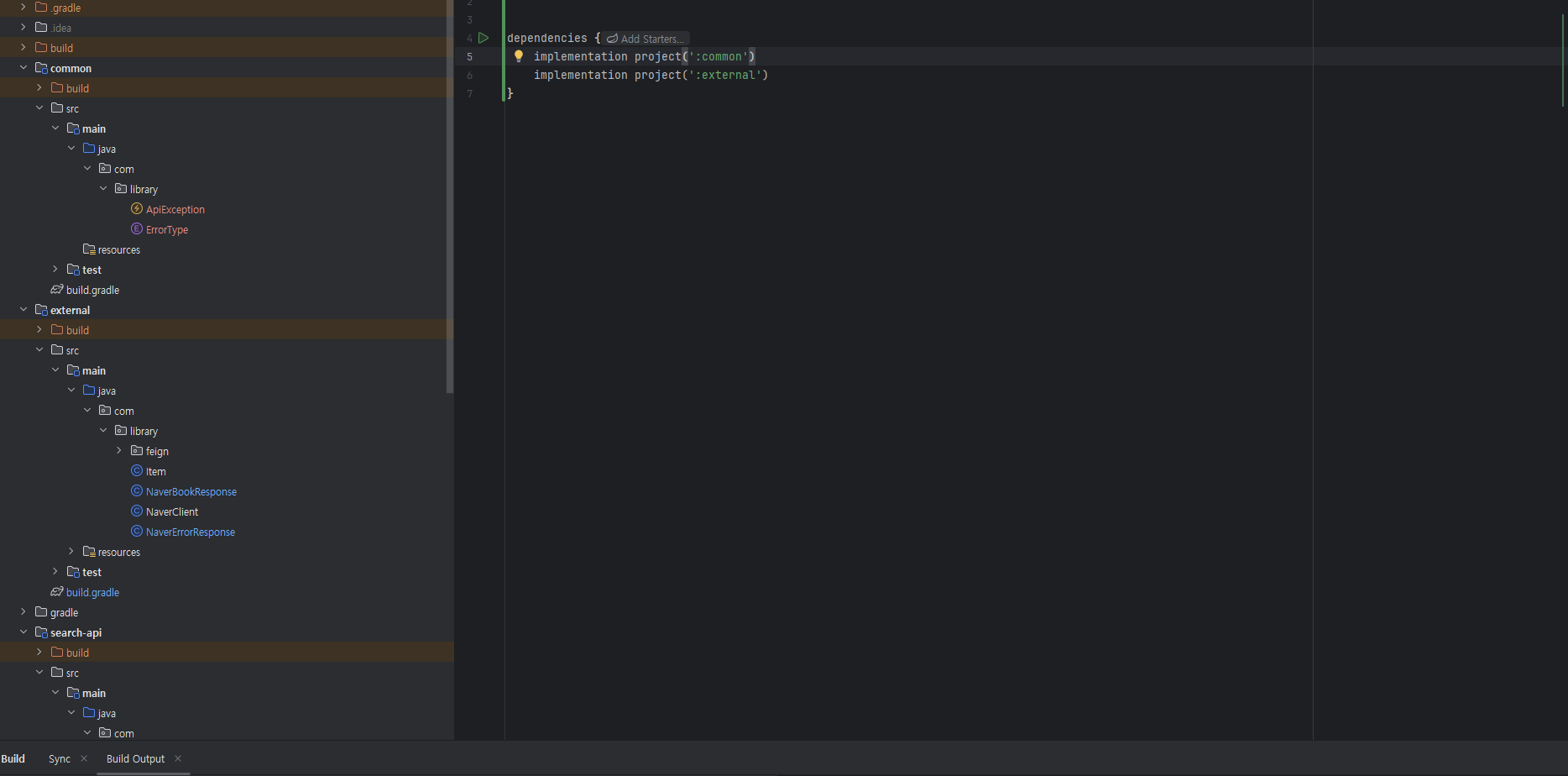Click the common module build.gradle icon

point(57,289)
